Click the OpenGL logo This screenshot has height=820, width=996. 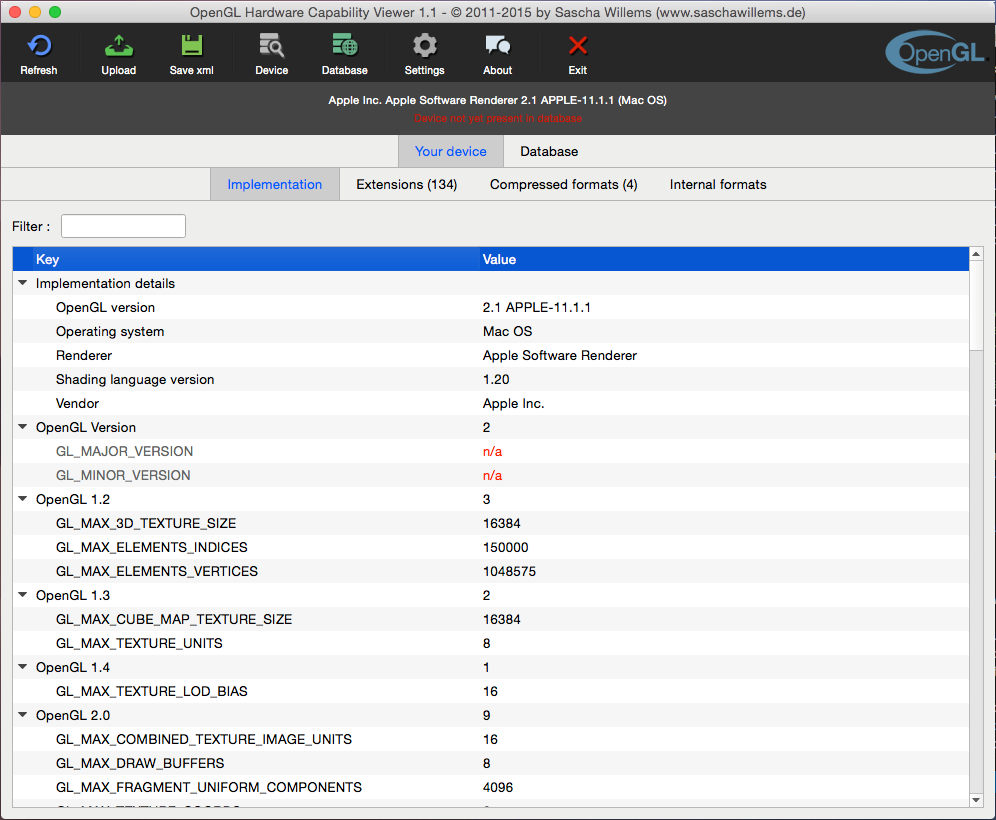[937, 52]
